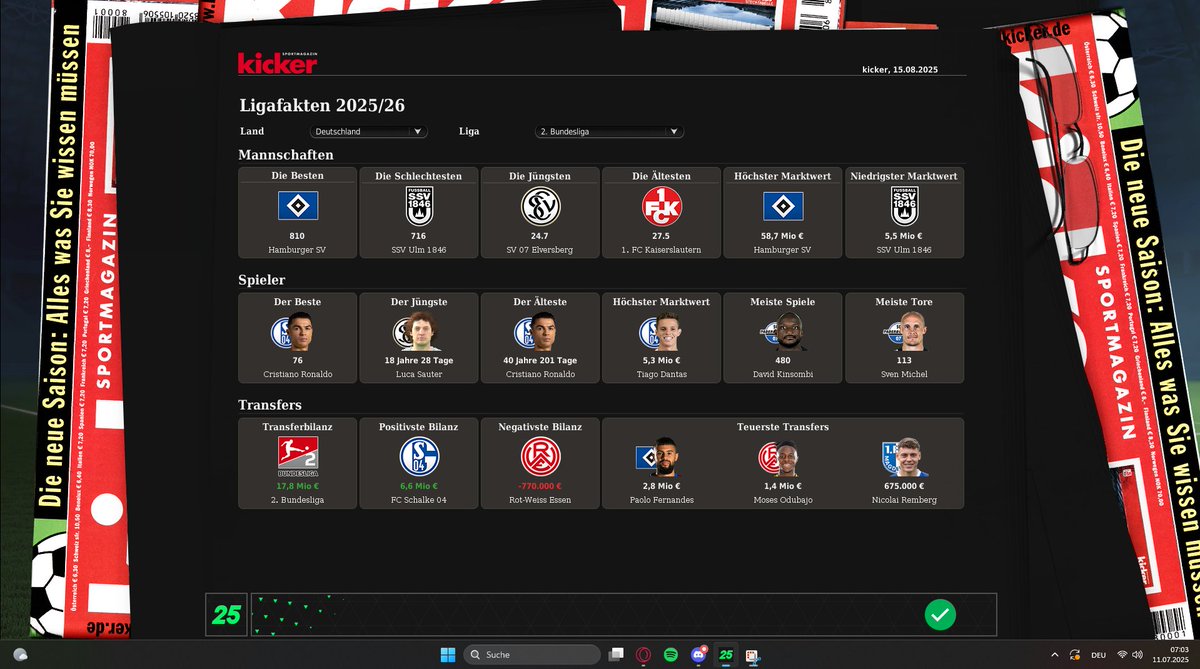This screenshot has width=1200, height=669.
Task: Click the 17,8 Mio € transfer balance
Action: [297, 486]
